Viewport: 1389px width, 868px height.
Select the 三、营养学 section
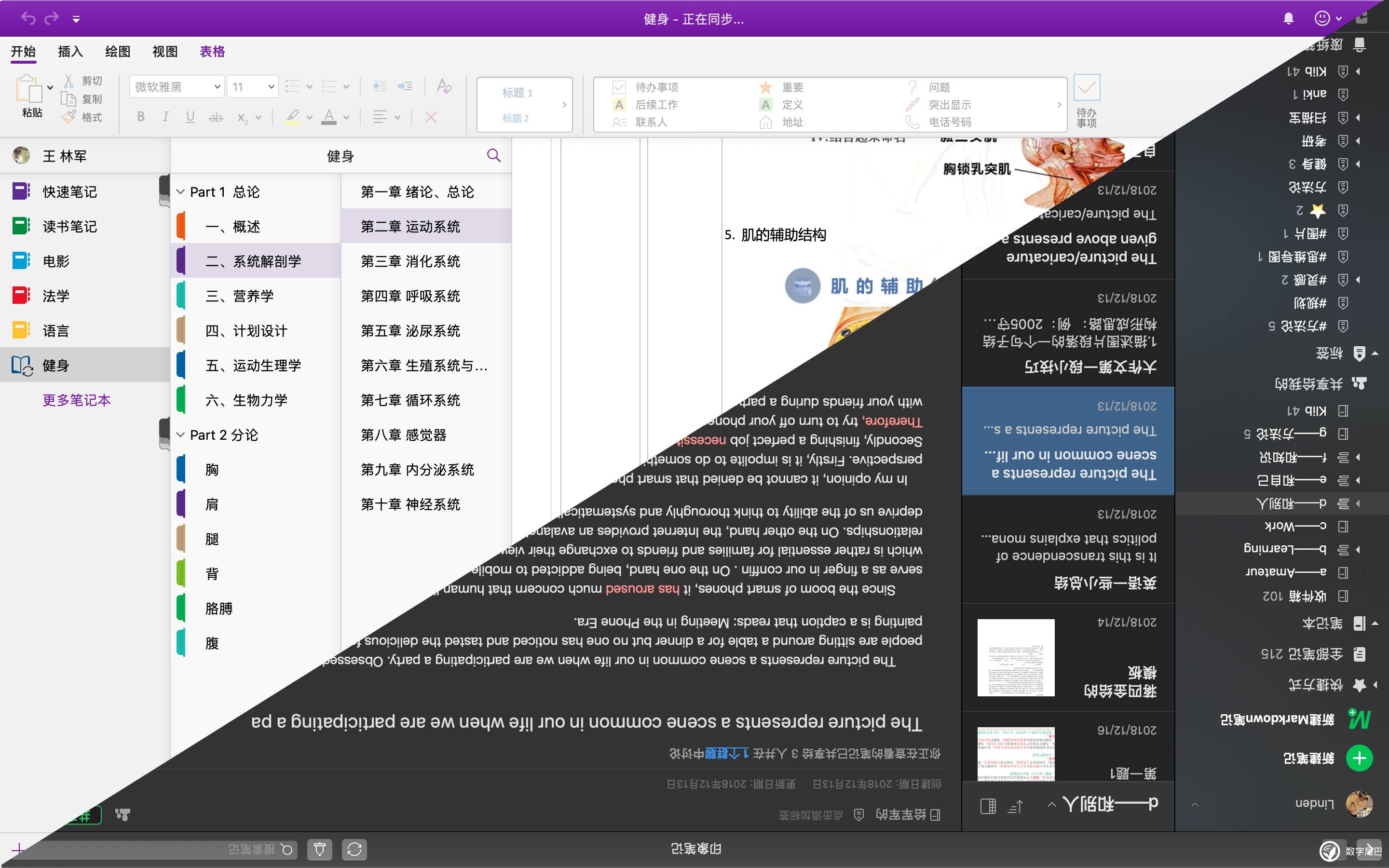click(256, 296)
